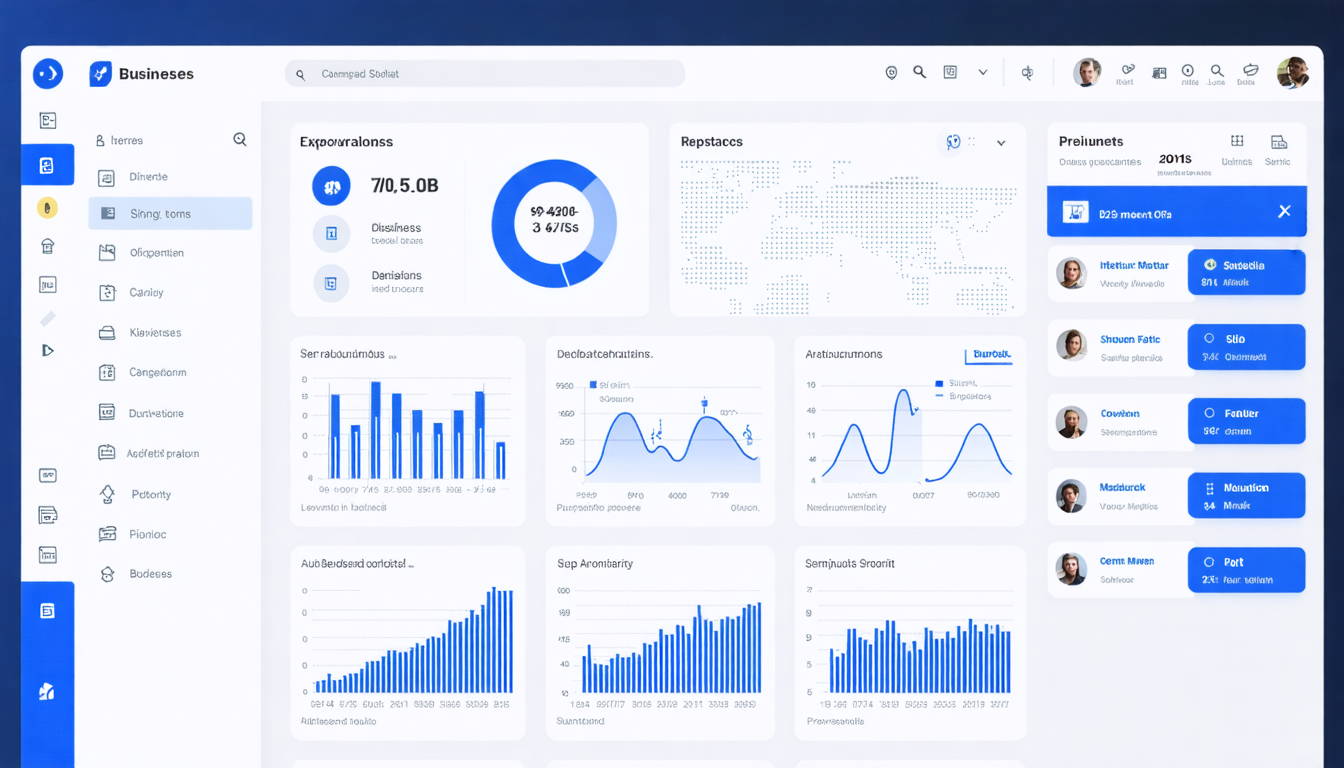Click the Fenller blue button
Image resolution: width=1344 pixels, height=768 pixels.
[x=1246, y=421]
